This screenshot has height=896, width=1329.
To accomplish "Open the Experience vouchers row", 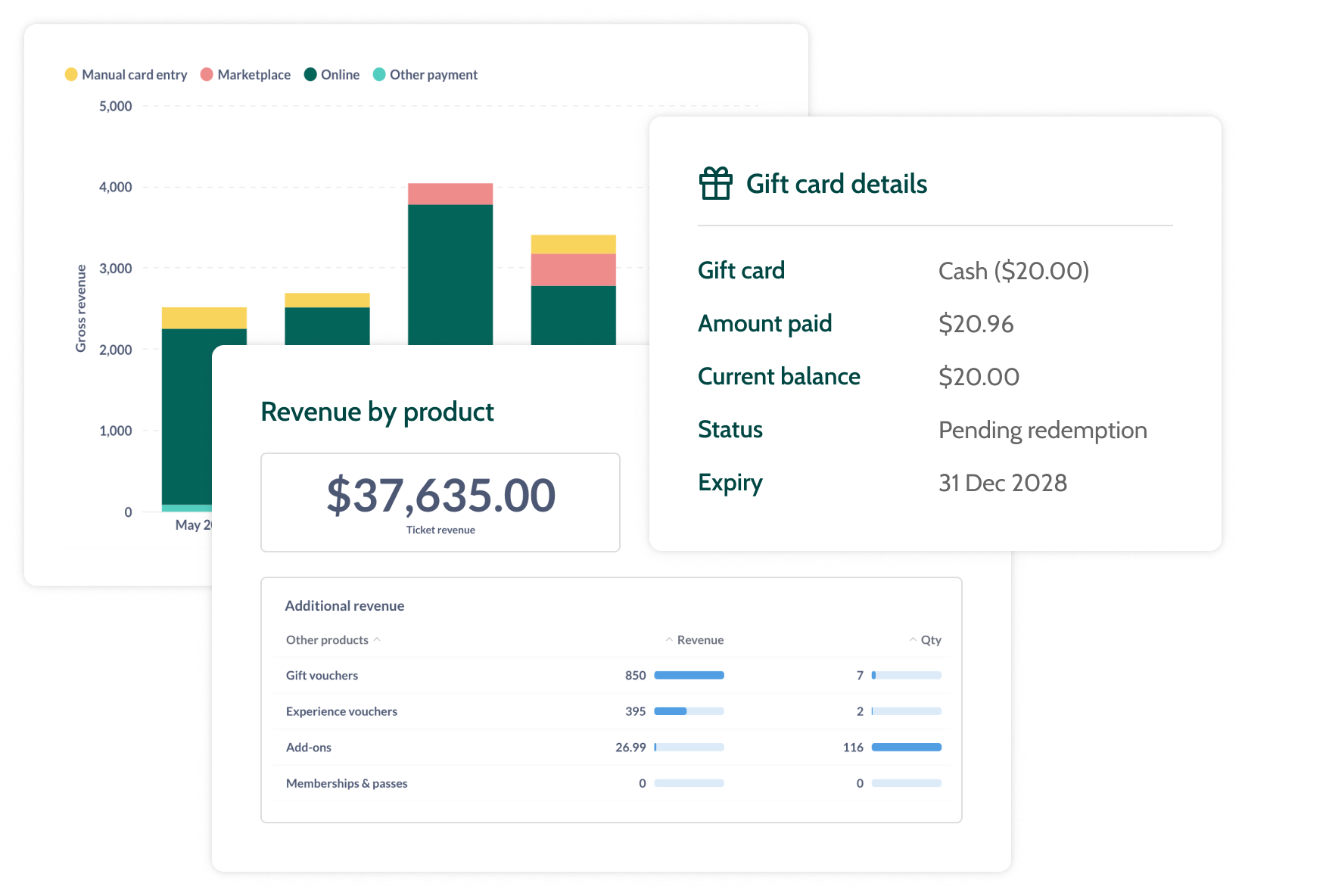I will (341, 711).
